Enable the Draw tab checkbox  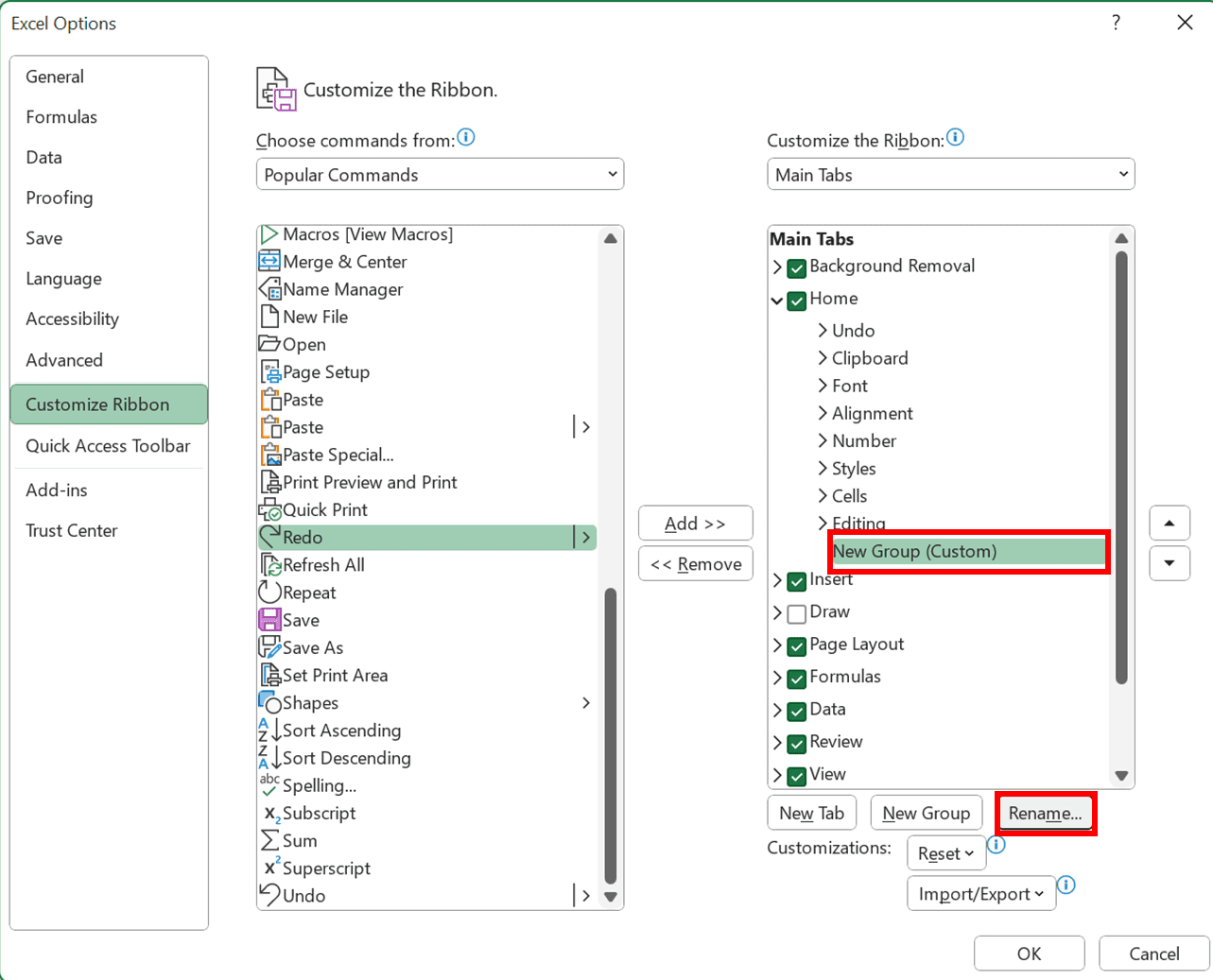[797, 614]
